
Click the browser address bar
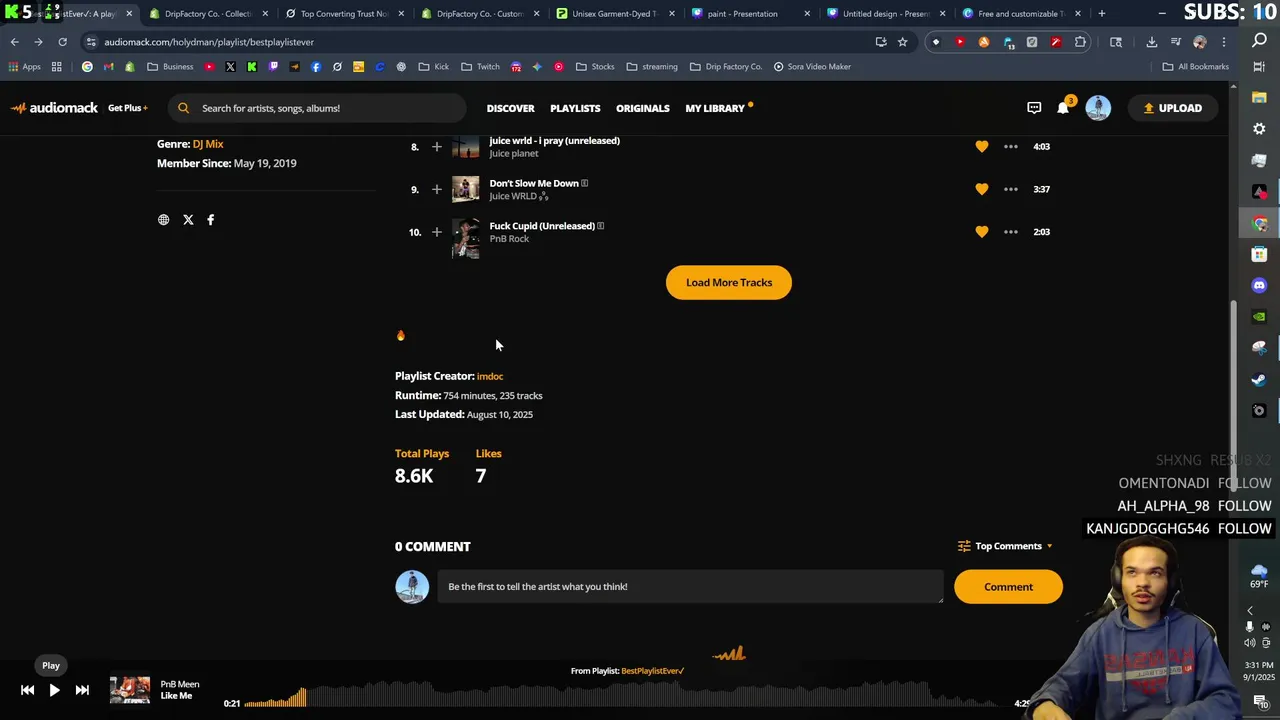coord(480,42)
